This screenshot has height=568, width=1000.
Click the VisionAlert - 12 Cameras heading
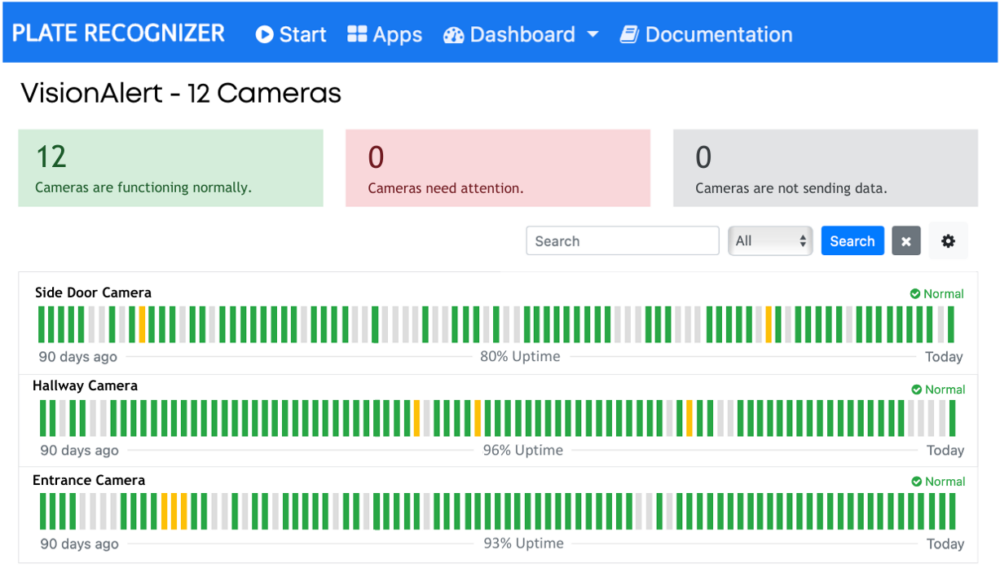pos(181,93)
